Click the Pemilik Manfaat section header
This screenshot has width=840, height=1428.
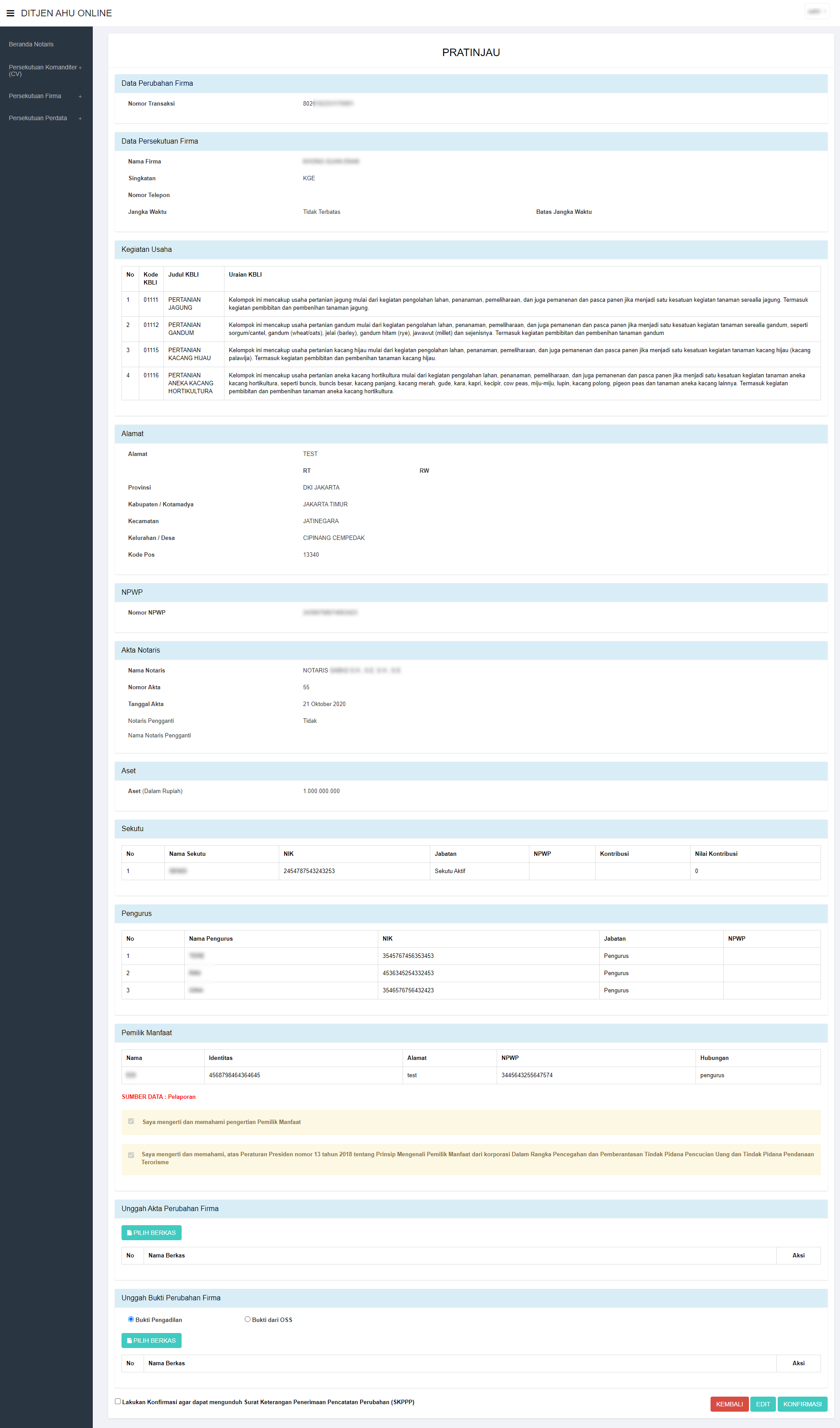(x=146, y=1033)
